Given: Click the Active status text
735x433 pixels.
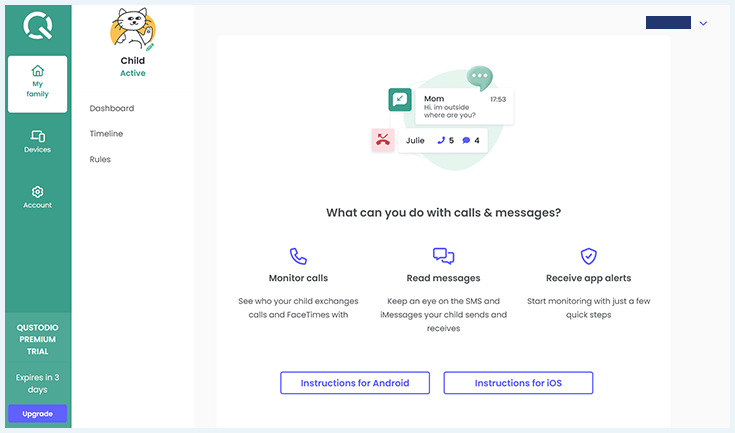Looking at the screenshot, I should click(133, 73).
